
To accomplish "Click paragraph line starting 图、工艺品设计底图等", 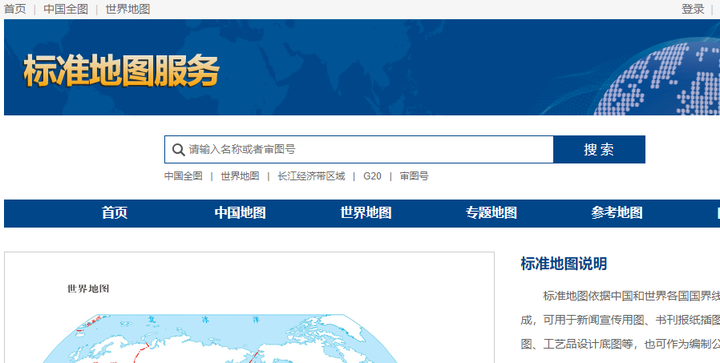I will tap(620, 344).
